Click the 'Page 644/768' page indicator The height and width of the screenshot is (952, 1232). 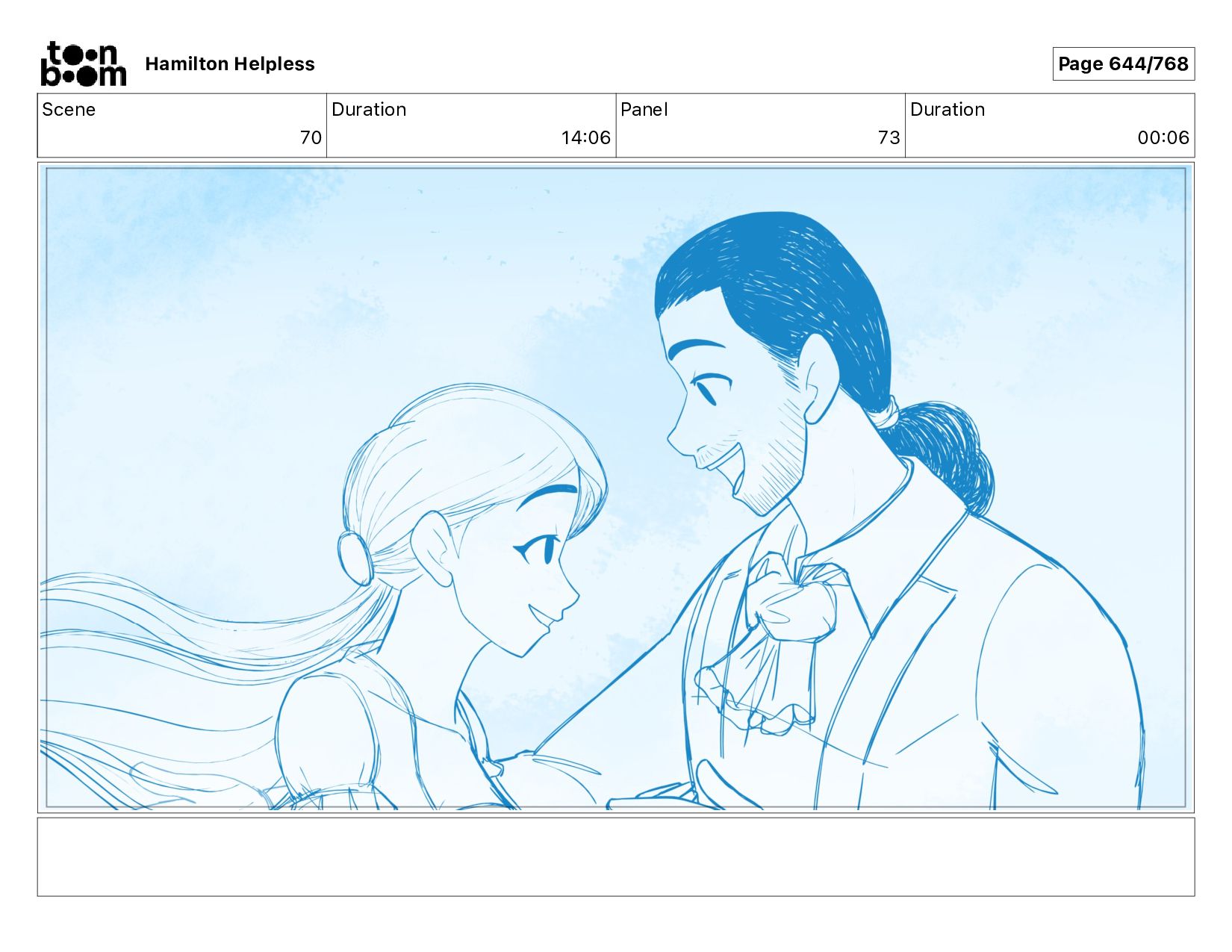click(x=1123, y=64)
